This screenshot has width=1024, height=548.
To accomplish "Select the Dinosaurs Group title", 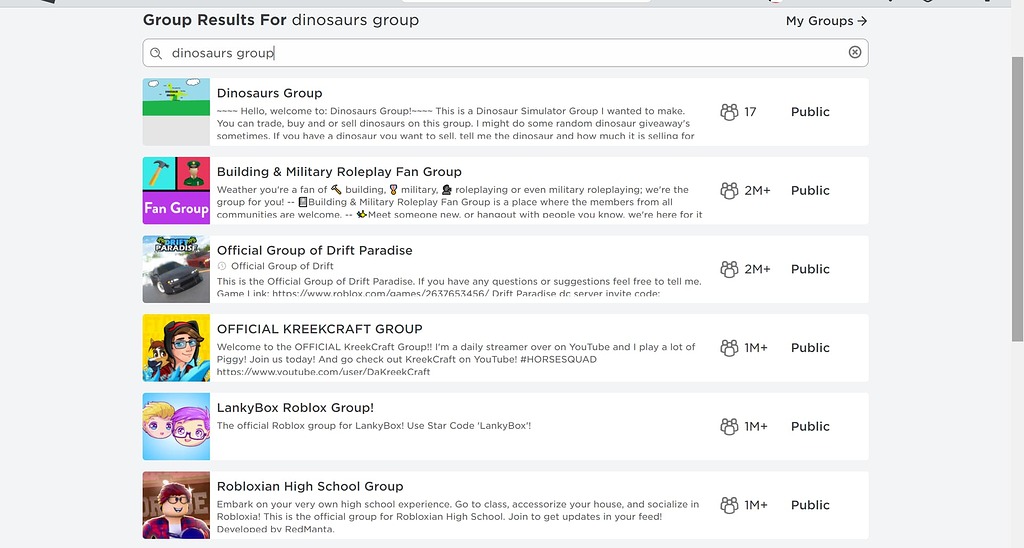I will pyautogui.click(x=269, y=93).
